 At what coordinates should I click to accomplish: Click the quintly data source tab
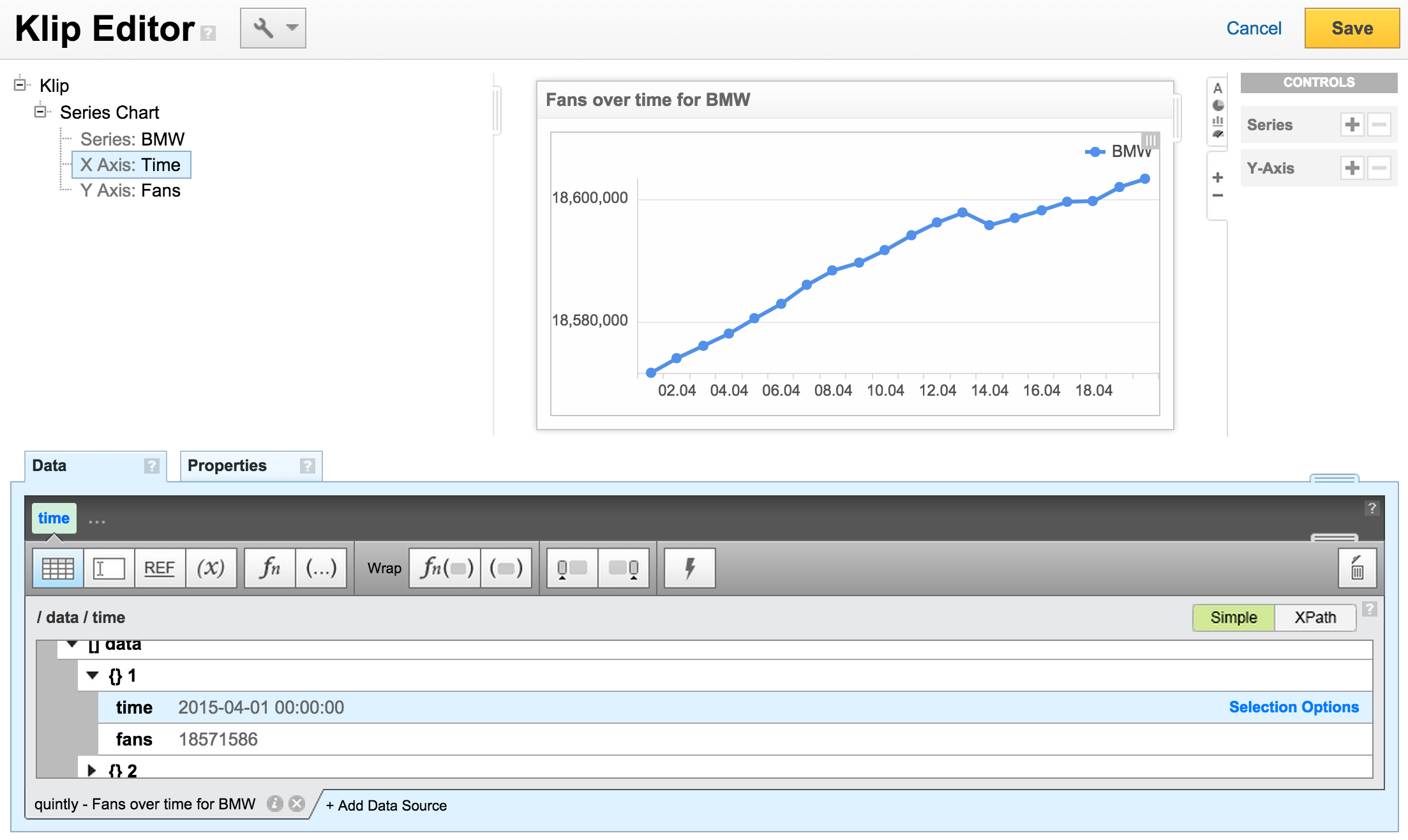tap(145, 804)
